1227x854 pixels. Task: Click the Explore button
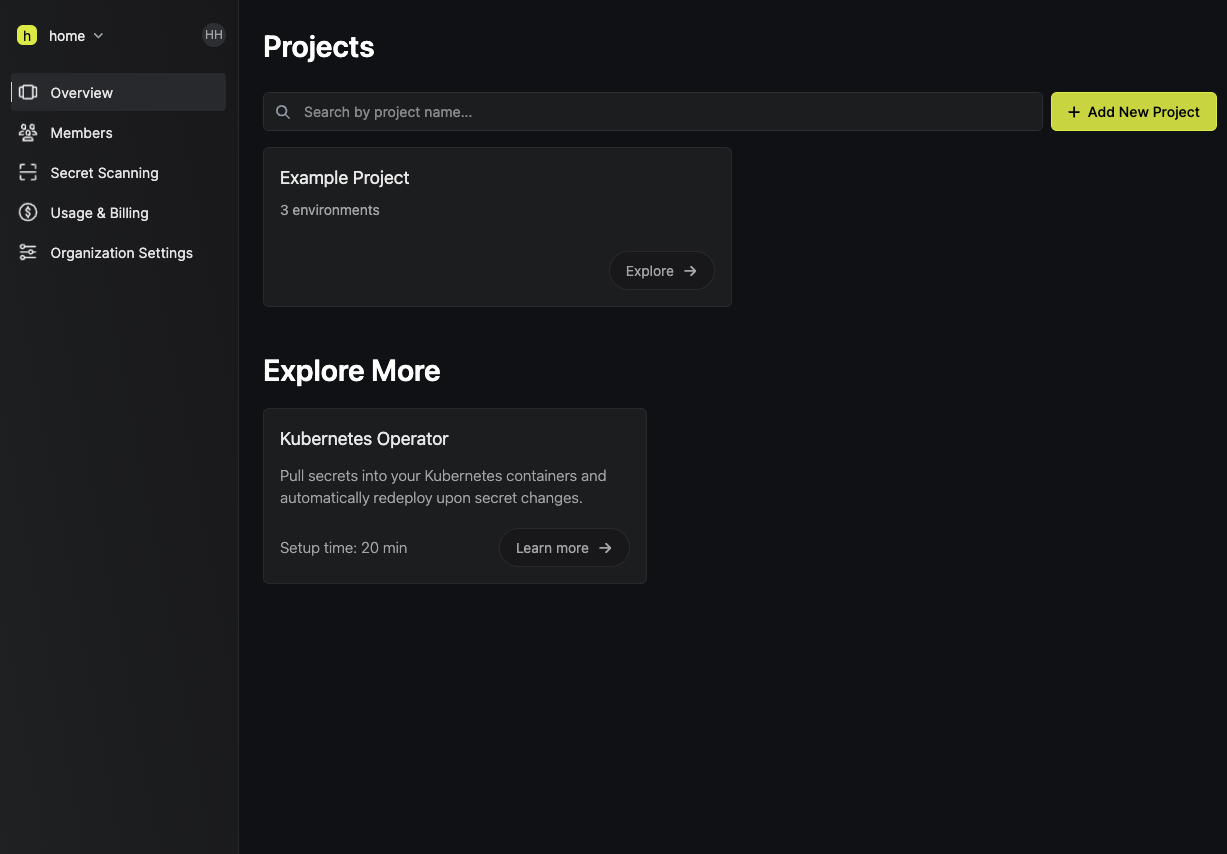(x=662, y=271)
